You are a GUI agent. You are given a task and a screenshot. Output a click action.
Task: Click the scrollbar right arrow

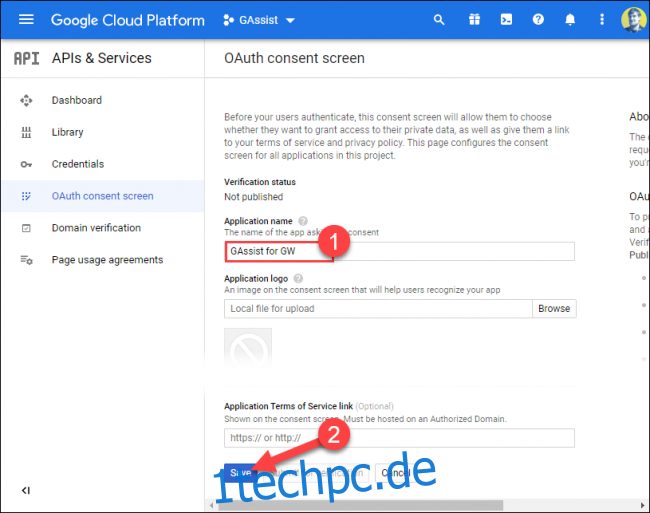point(643,506)
